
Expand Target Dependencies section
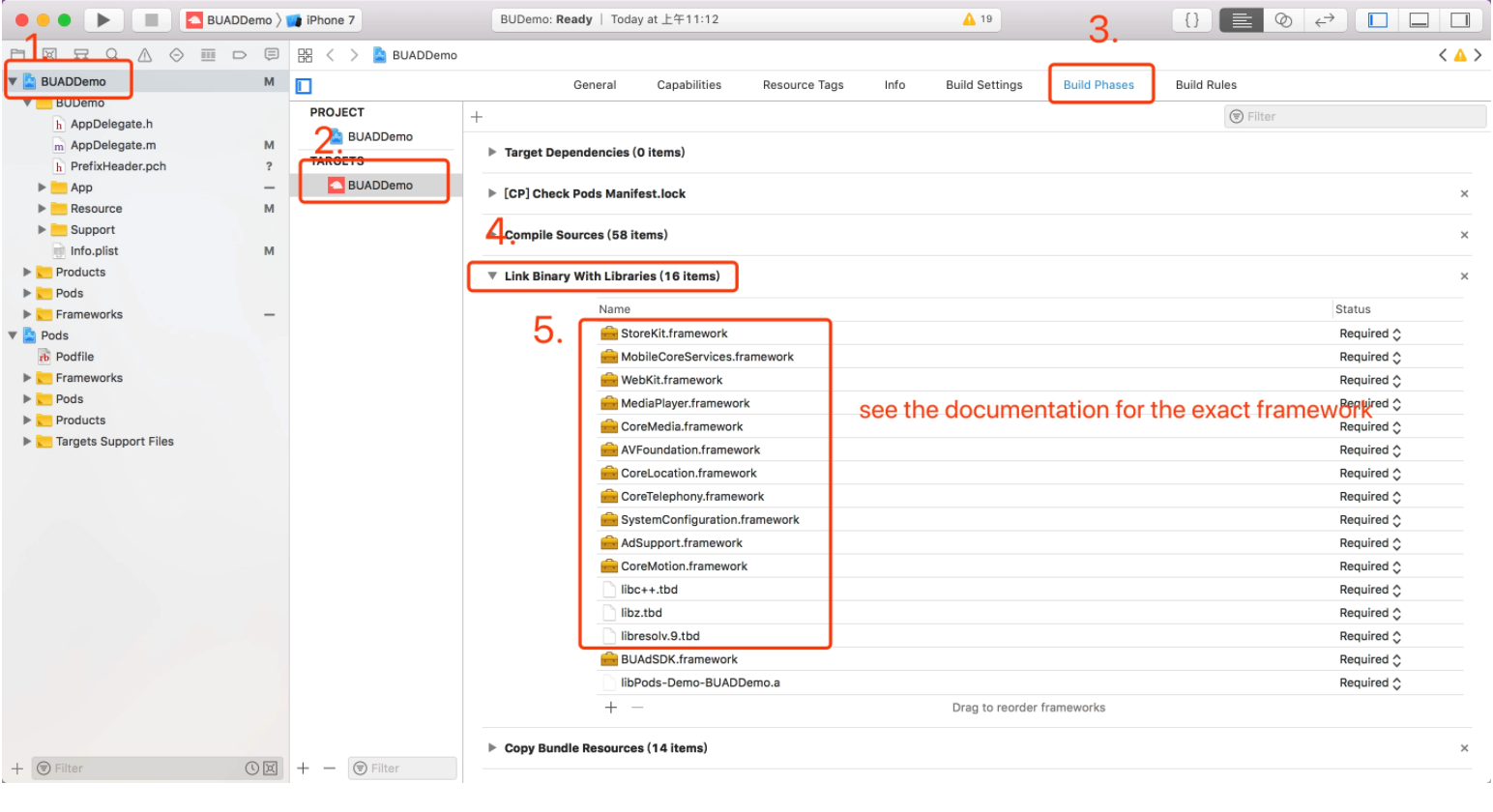[492, 153]
